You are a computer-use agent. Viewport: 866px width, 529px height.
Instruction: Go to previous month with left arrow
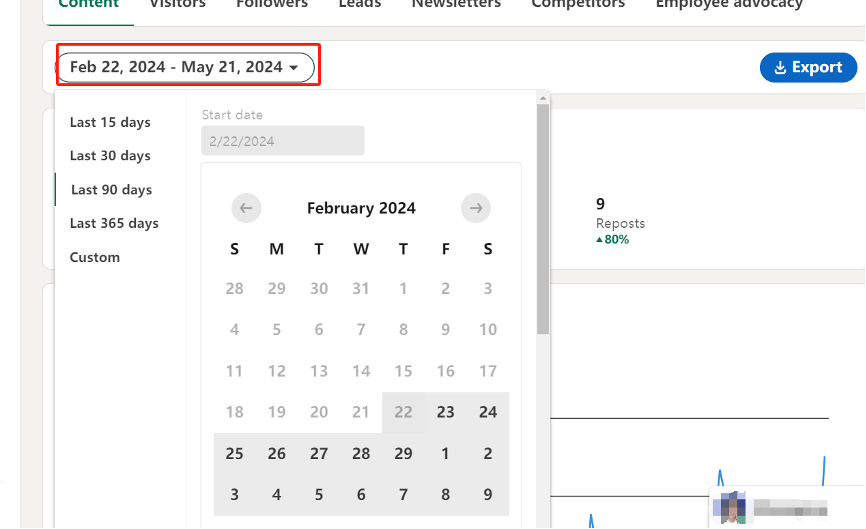[x=246, y=208]
